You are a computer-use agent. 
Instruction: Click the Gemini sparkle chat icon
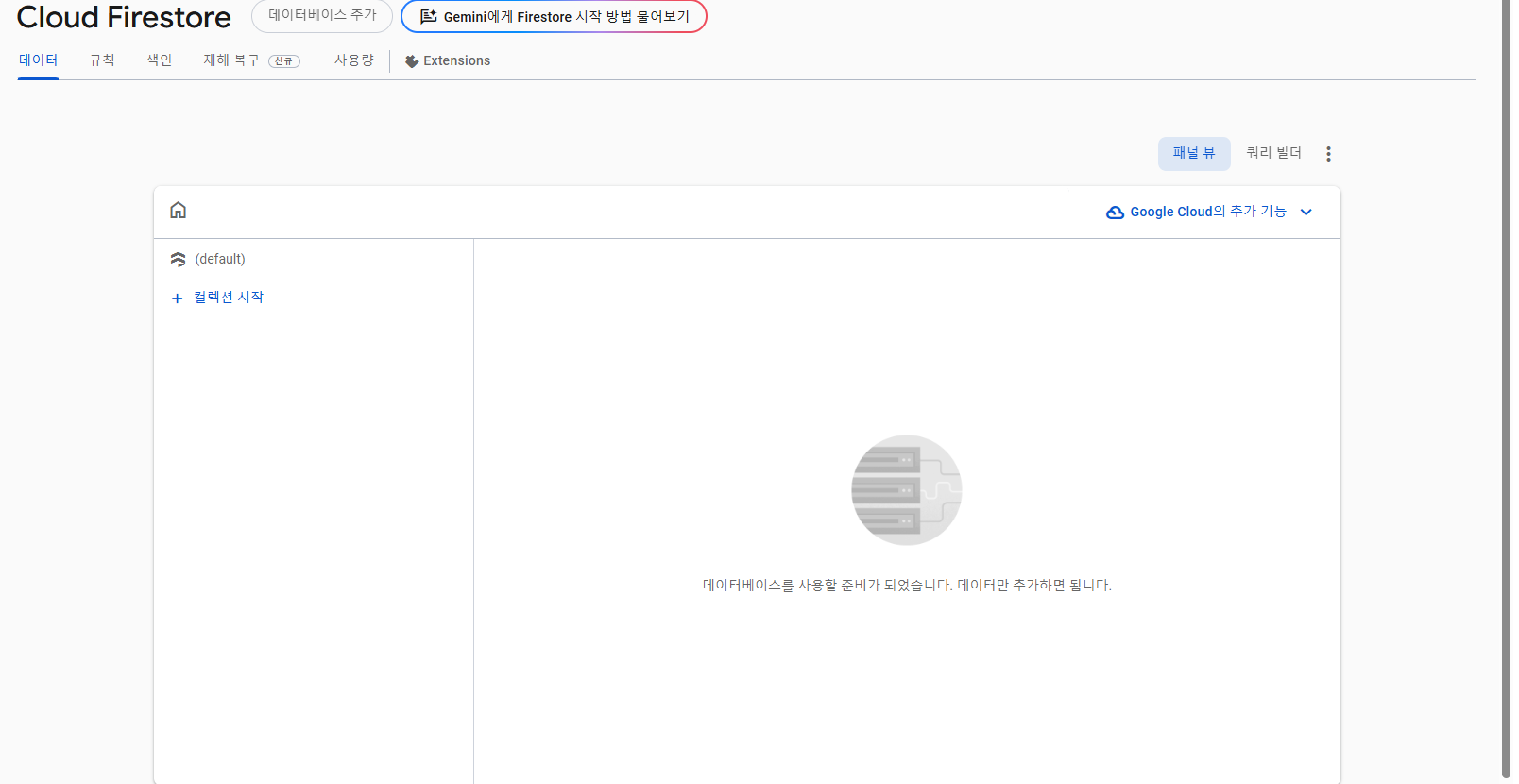(429, 16)
